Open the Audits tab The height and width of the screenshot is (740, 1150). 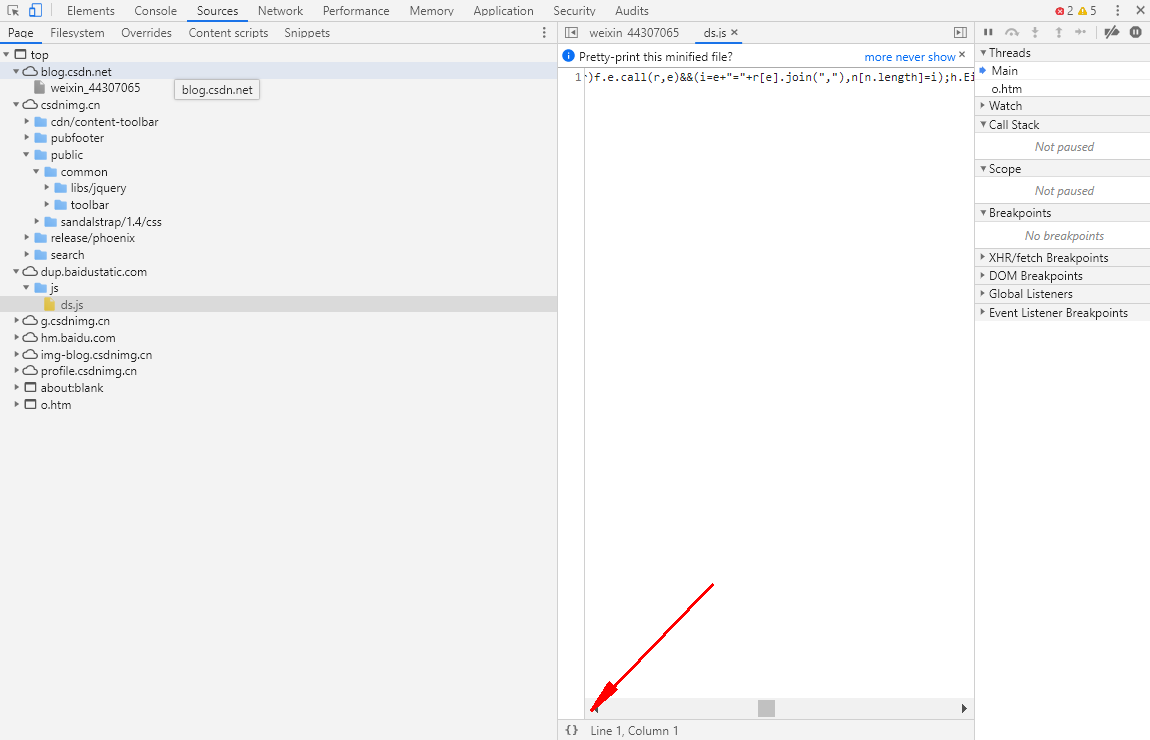click(x=632, y=11)
